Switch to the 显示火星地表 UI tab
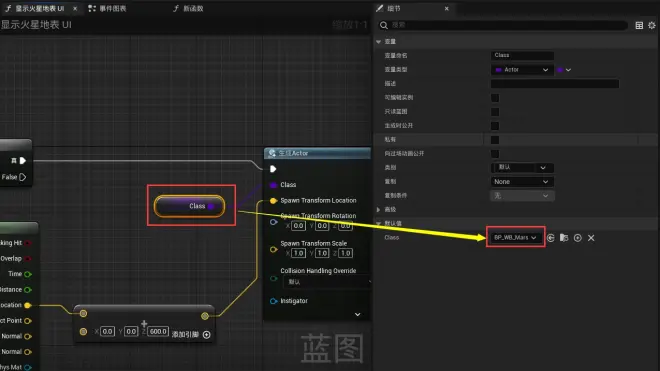 [40, 8]
